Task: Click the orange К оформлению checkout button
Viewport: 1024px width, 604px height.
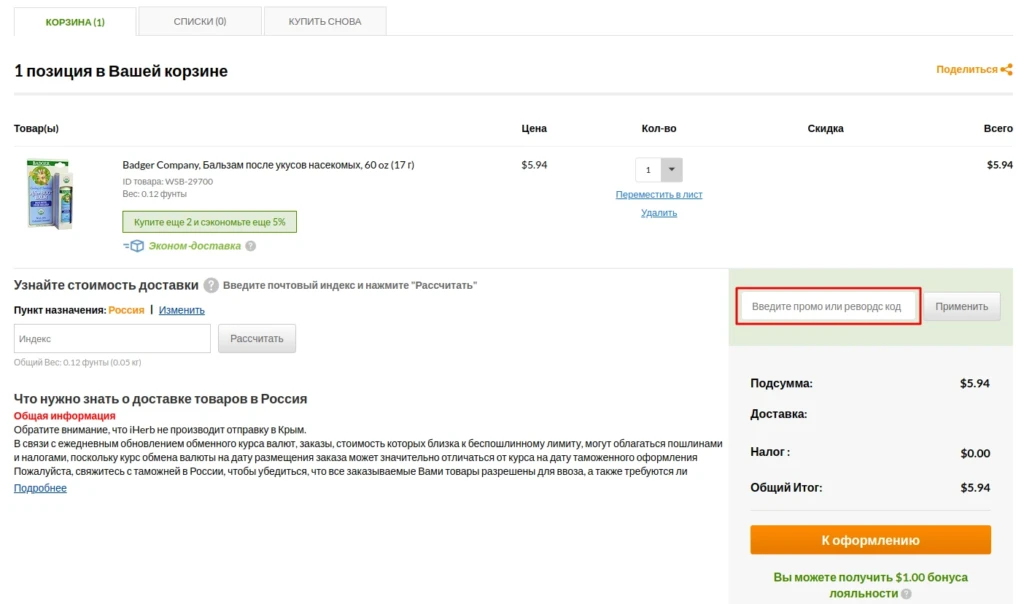Action: click(870, 540)
